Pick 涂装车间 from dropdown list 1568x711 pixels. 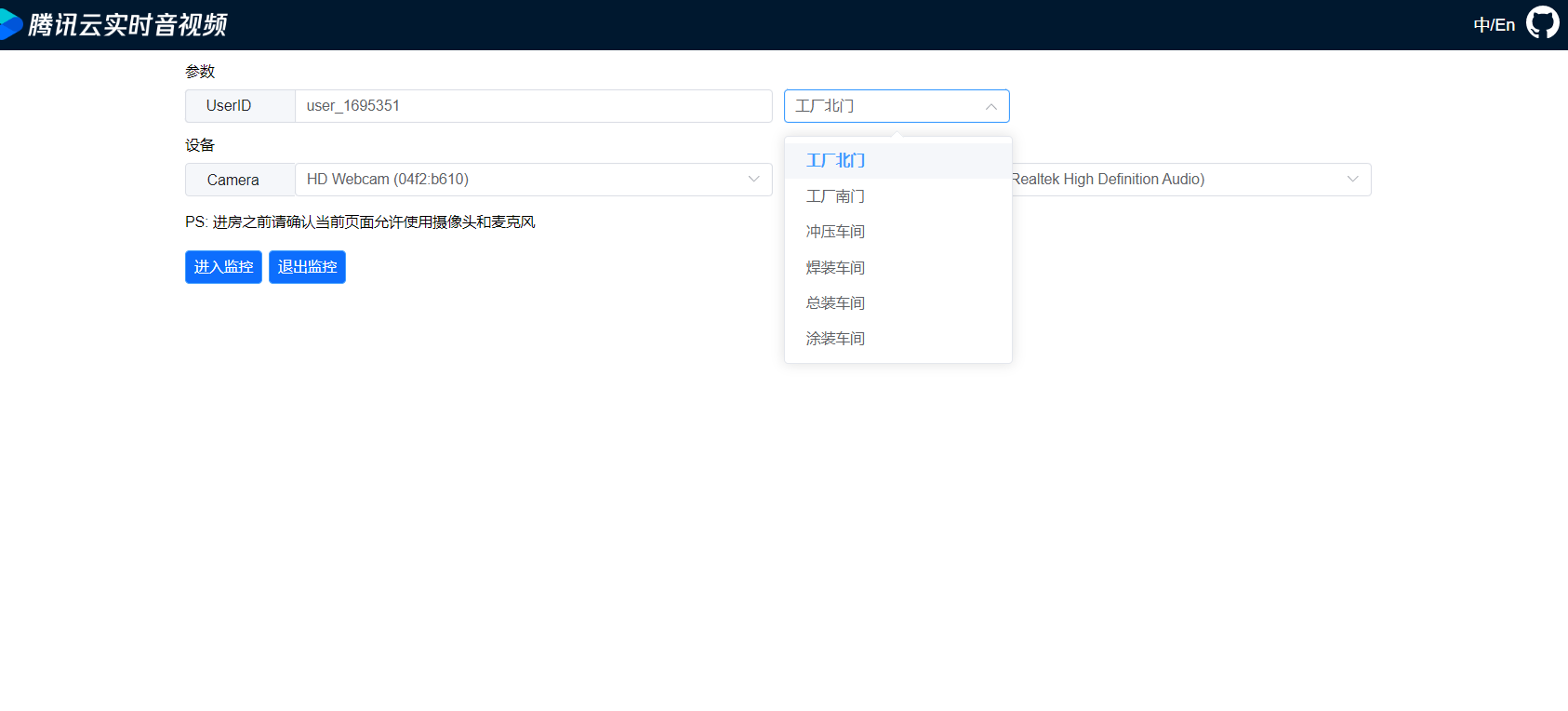pos(898,339)
